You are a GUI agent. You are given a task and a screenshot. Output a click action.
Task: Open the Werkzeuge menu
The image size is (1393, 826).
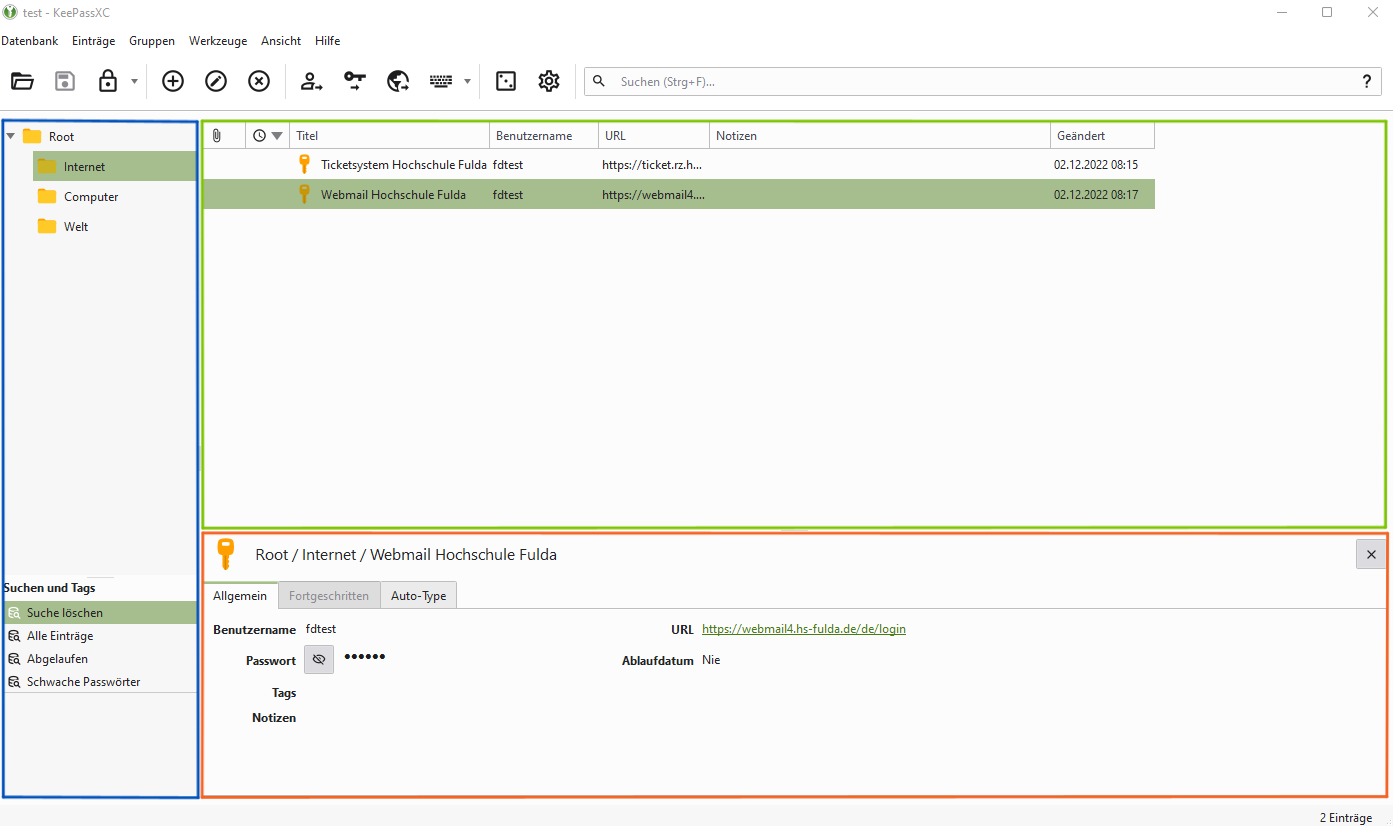(218, 41)
